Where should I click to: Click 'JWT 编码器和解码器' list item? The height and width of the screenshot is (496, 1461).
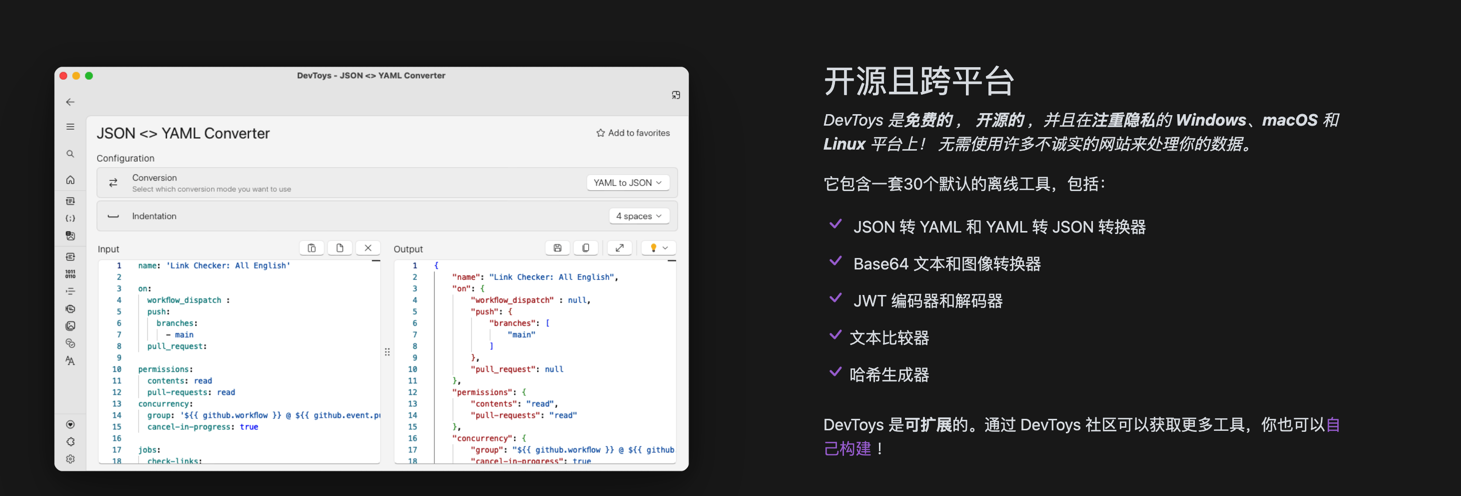(x=928, y=301)
